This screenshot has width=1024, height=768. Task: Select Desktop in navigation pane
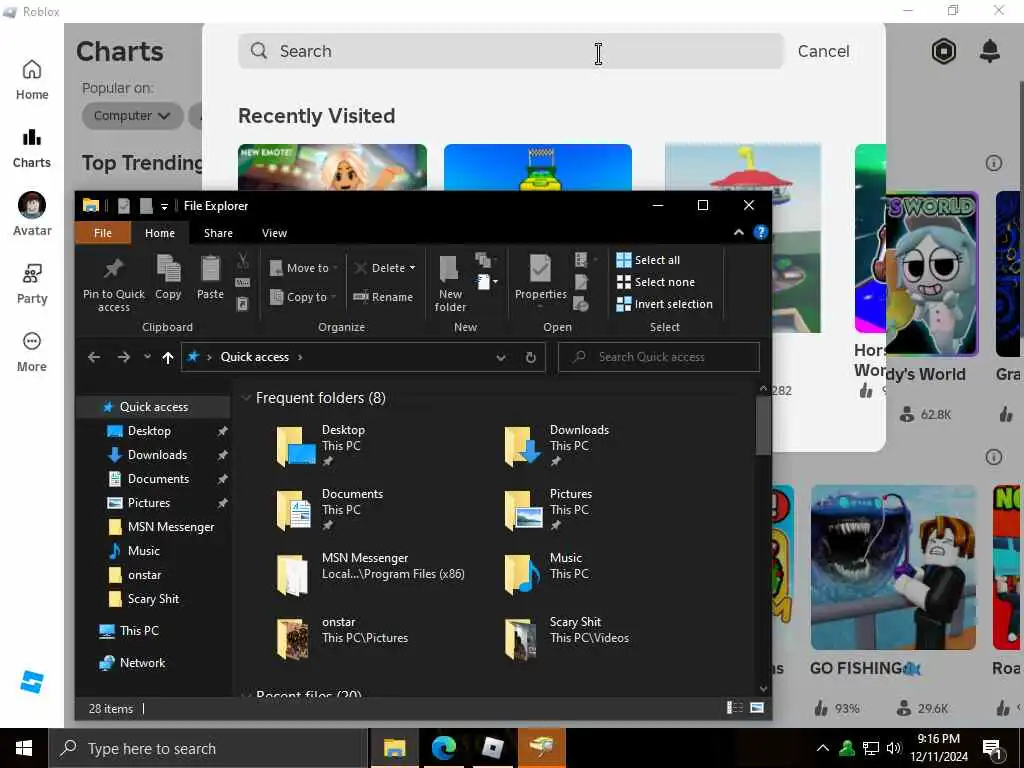pyautogui.click(x=150, y=431)
